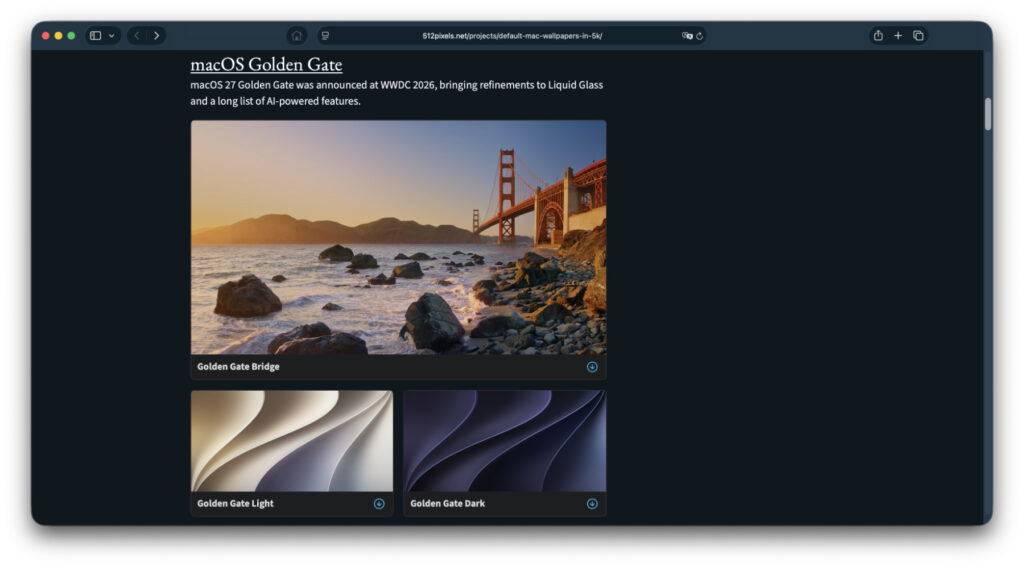
Task: Open the Safari home page button
Action: point(296,36)
